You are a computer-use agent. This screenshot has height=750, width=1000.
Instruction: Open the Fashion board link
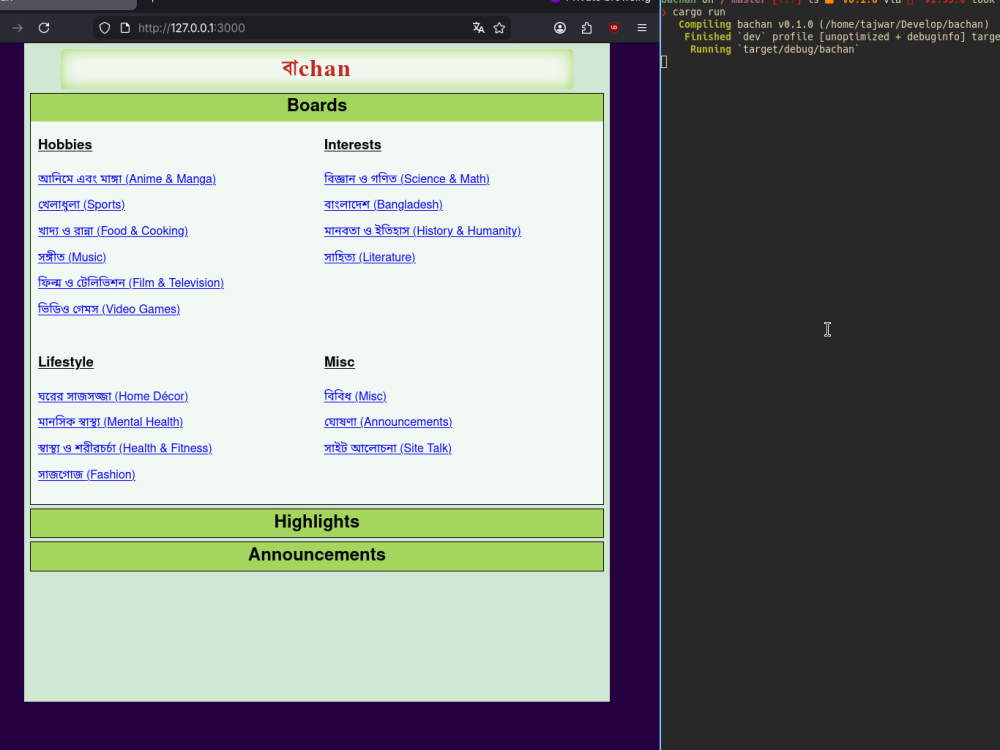[x=87, y=474]
